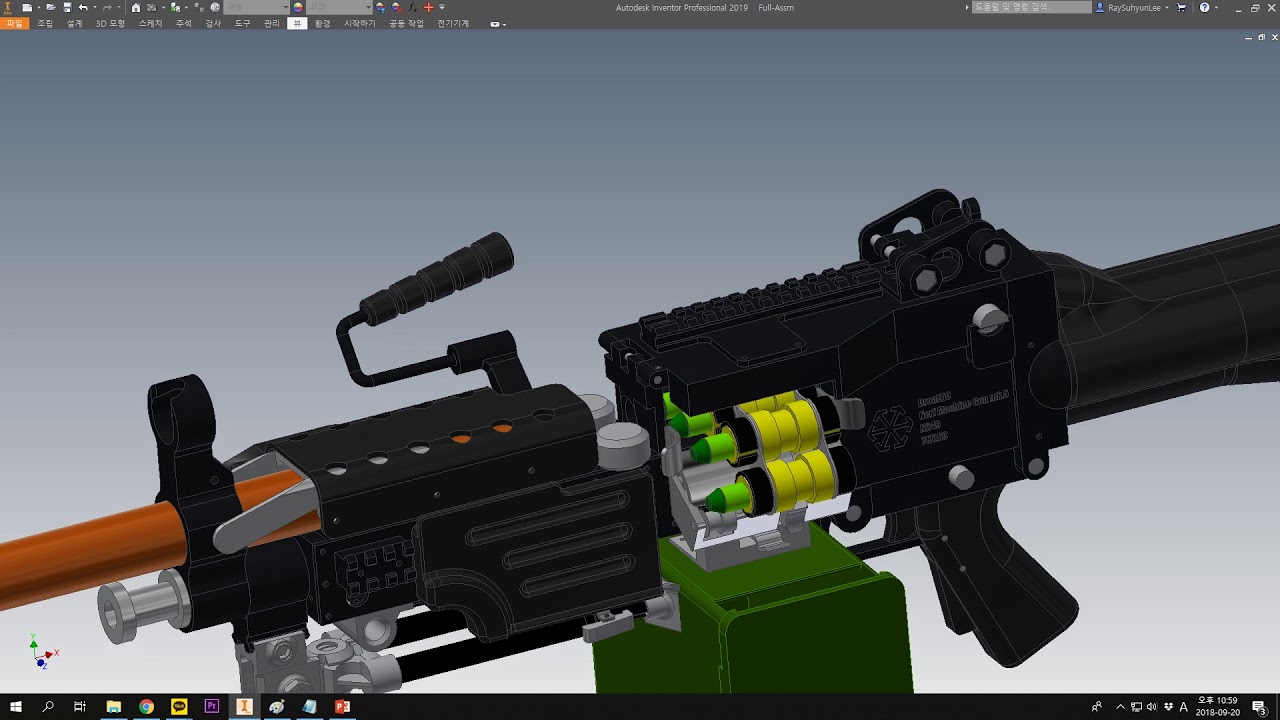Customize the quick access toolbar dropdown
1280x720 pixels.
point(442,7)
